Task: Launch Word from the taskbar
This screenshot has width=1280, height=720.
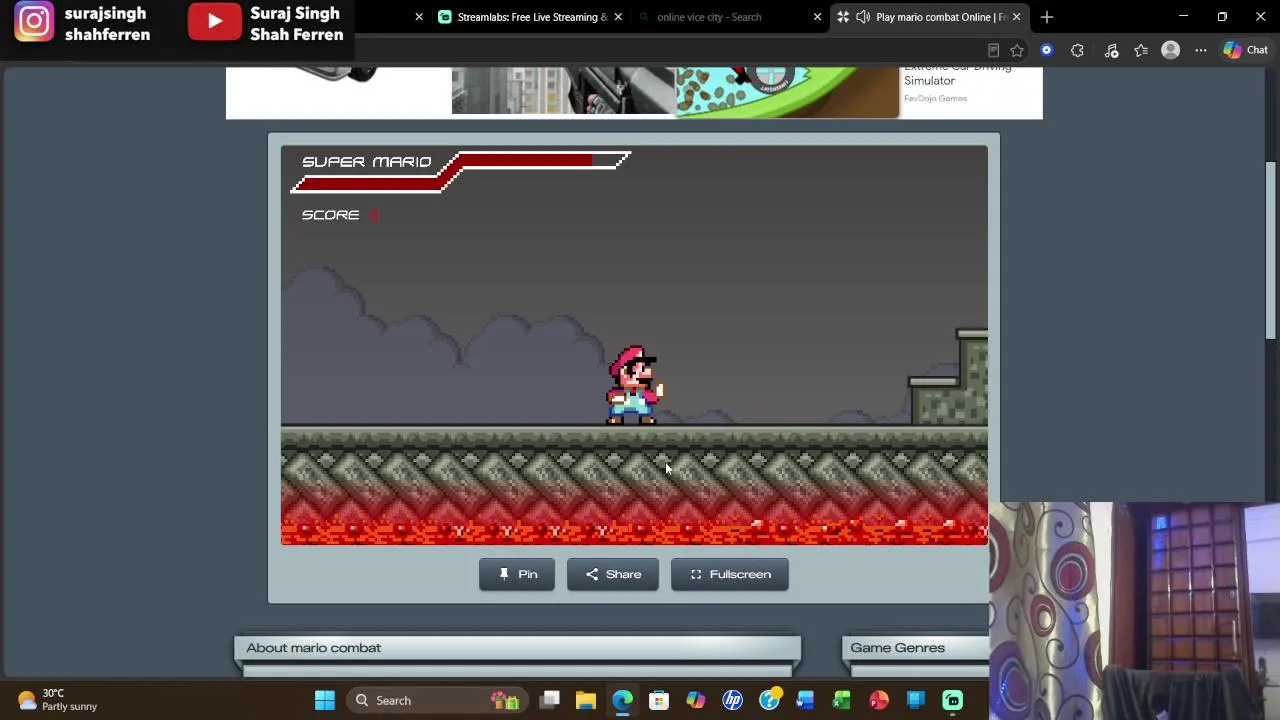Action: click(805, 700)
